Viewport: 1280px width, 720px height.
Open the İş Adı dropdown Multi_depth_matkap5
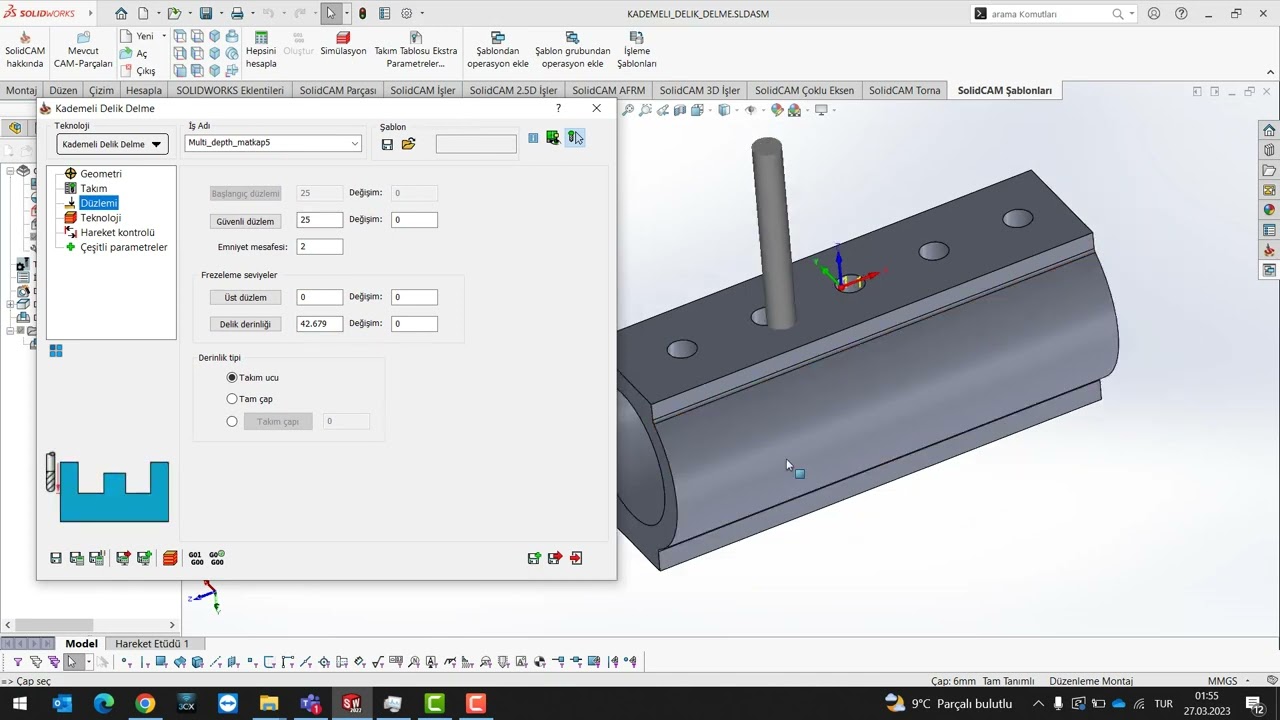[273, 143]
